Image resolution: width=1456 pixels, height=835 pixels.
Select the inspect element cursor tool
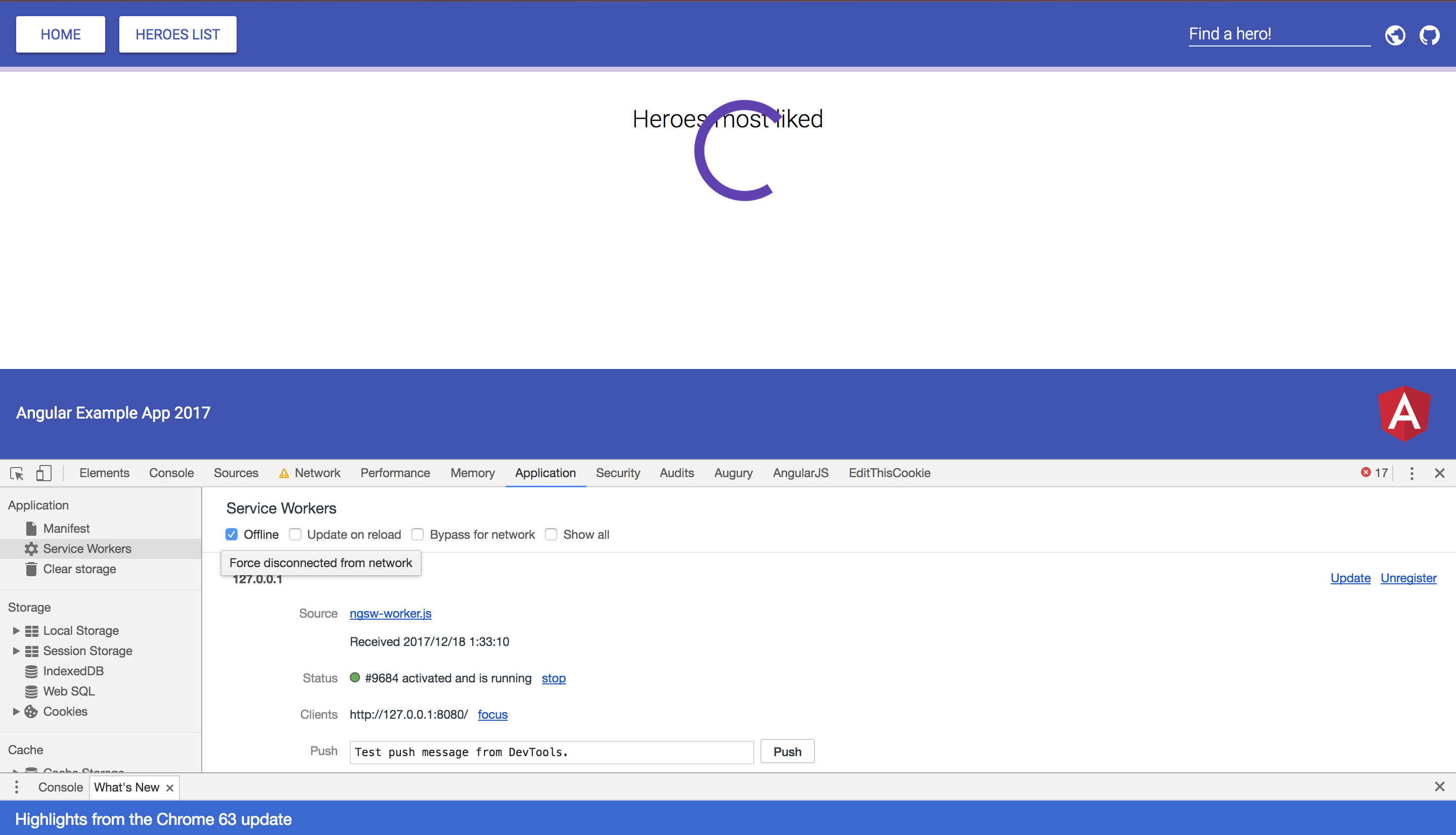(16, 473)
